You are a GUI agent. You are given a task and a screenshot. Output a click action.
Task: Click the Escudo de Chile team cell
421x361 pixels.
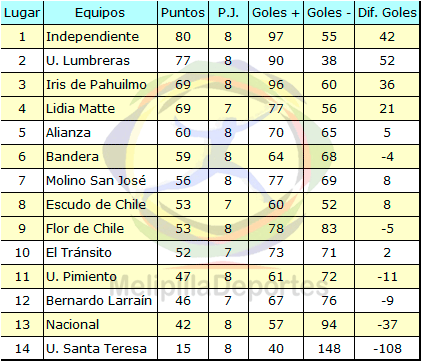(100, 205)
